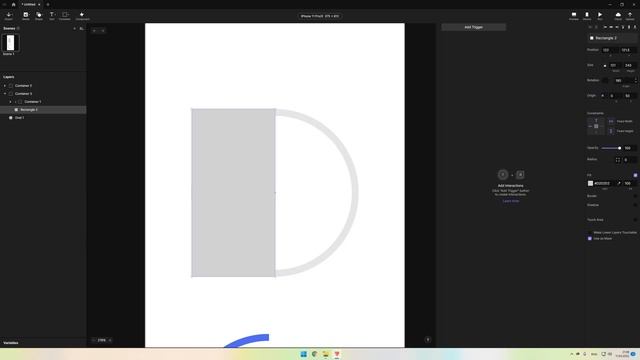The width and height of the screenshot is (640, 360).
Task: Collapse the Container 2 layer
Action: click(5, 94)
